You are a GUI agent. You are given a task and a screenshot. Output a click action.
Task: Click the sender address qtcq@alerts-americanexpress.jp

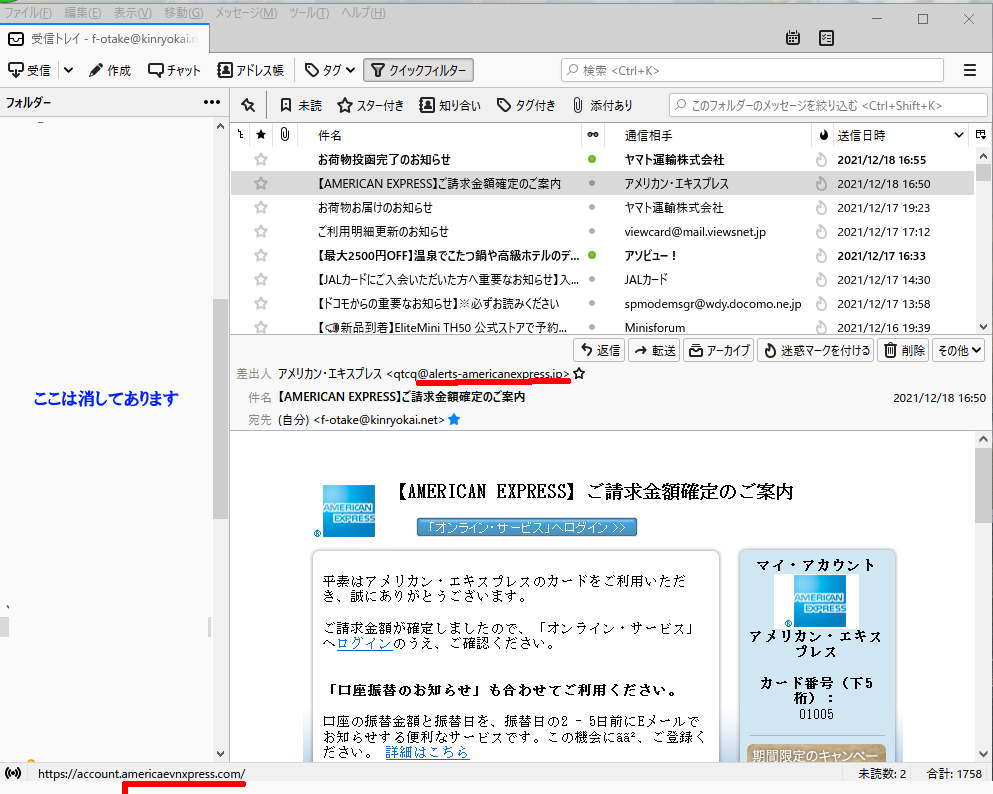pos(478,374)
